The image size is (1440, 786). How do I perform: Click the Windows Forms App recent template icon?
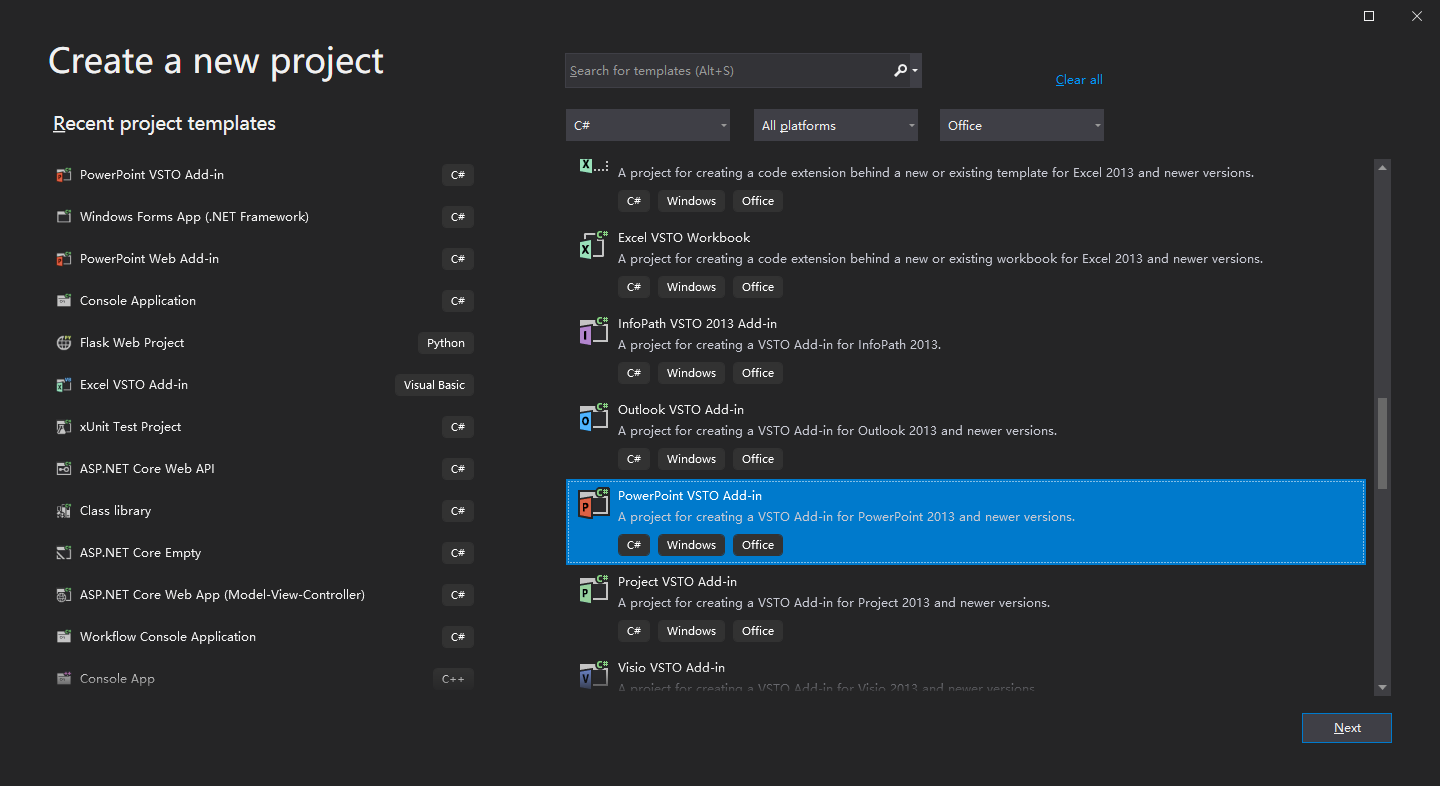(64, 217)
